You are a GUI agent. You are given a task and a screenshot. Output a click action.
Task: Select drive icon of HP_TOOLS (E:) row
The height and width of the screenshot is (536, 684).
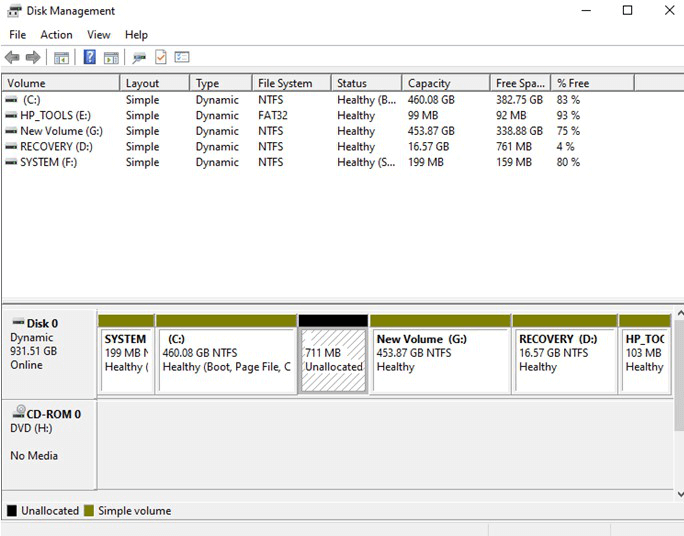tap(11, 116)
